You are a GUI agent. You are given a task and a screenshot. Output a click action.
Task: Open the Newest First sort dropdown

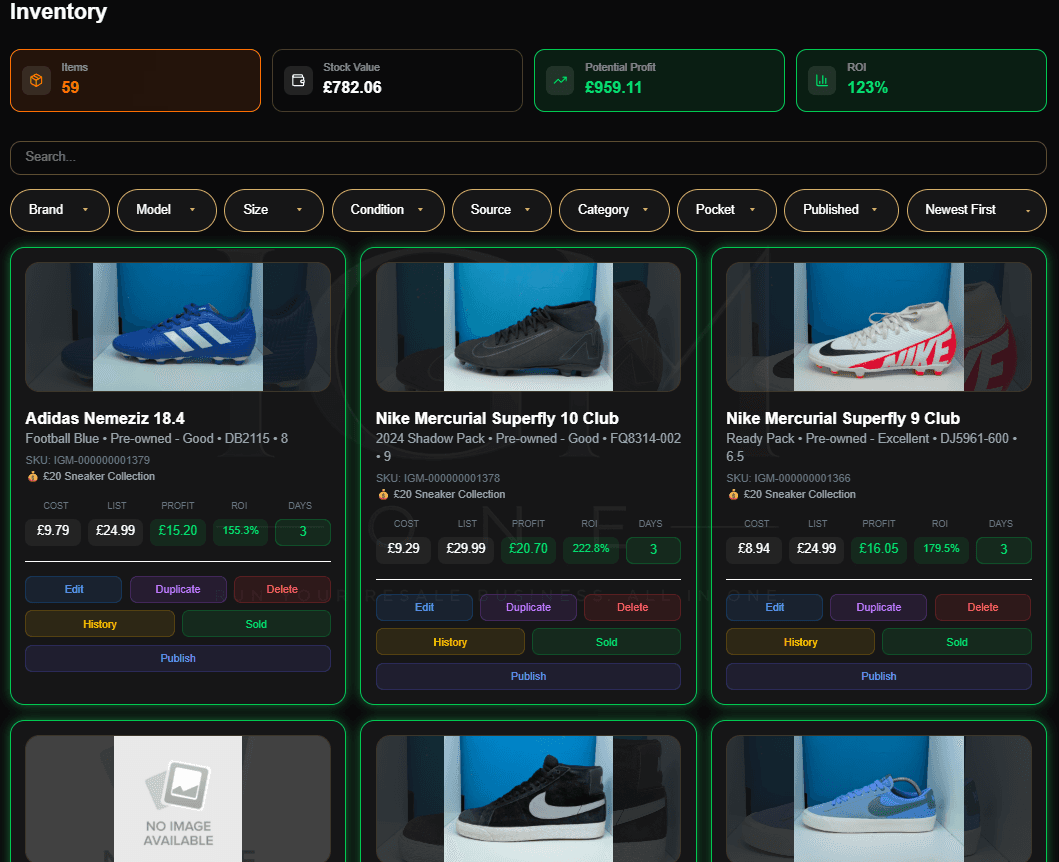tap(977, 210)
